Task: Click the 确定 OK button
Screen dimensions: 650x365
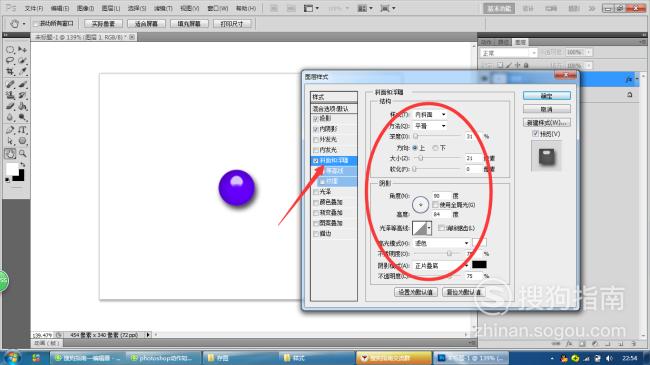Action: [547, 96]
